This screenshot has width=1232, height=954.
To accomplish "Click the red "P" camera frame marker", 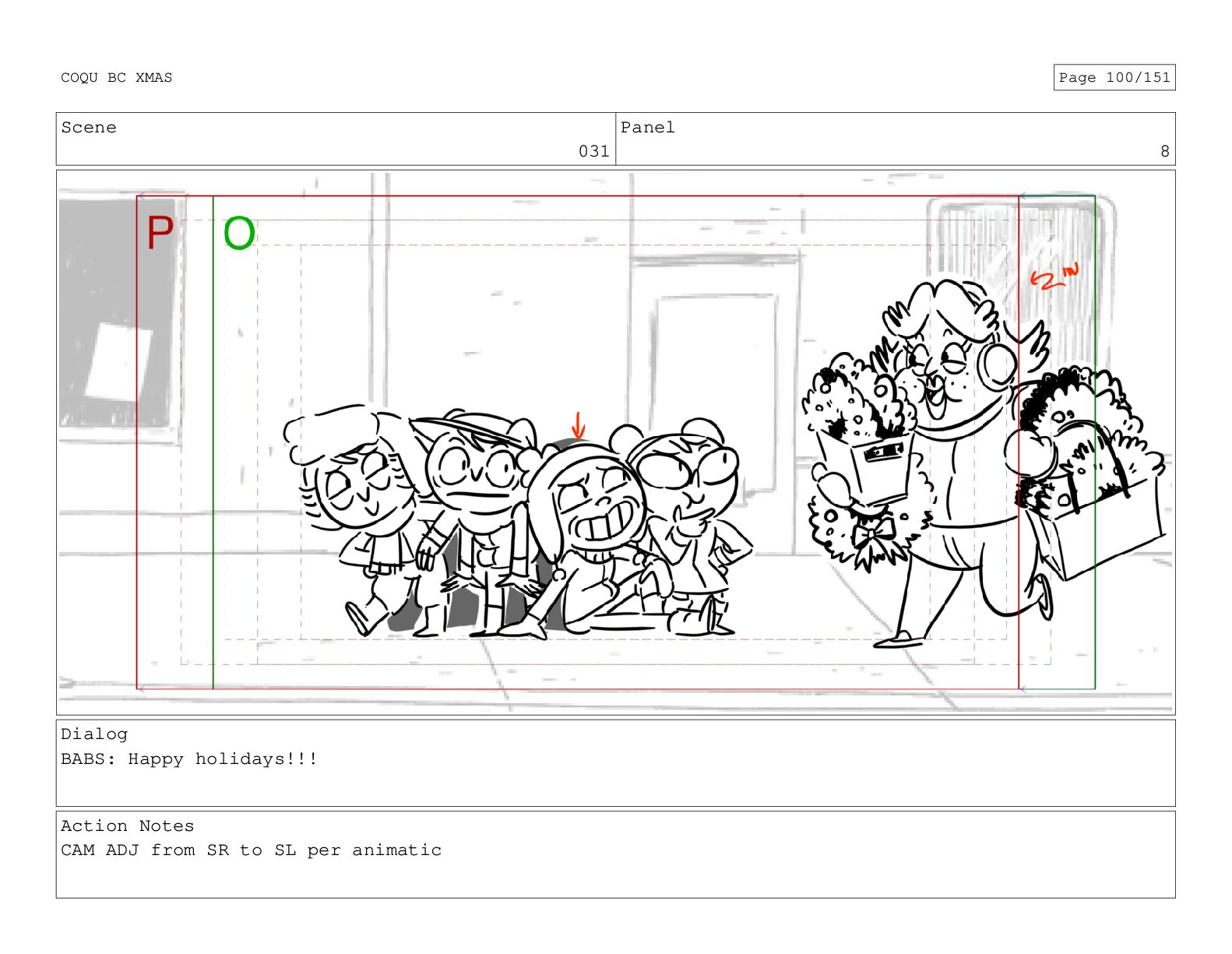I will (160, 233).
